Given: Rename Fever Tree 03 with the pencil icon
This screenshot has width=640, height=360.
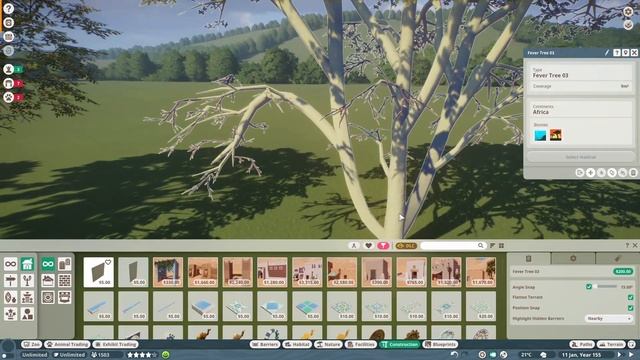Looking at the screenshot, I should pyautogui.click(x=607, y=53).
